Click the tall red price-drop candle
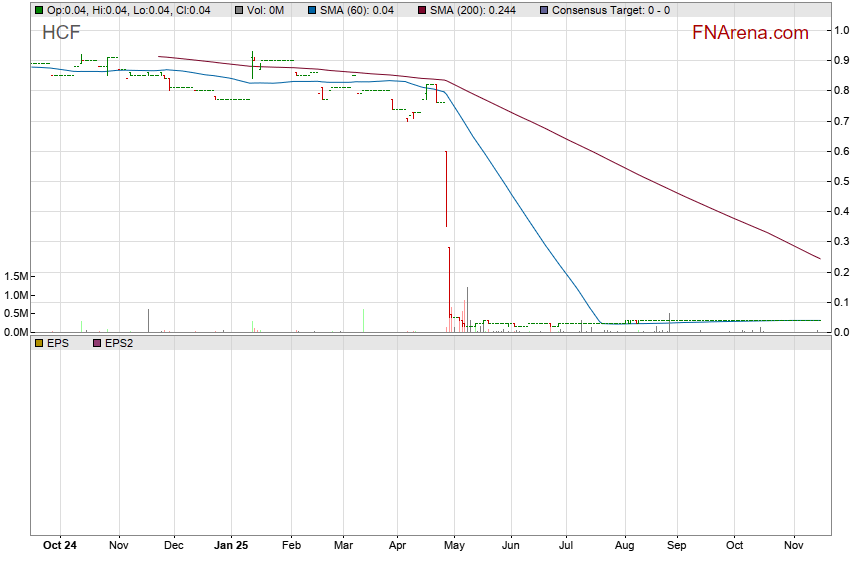Image resolution: width=859 pixels, height=566 pixels. (x=446, y=188)
